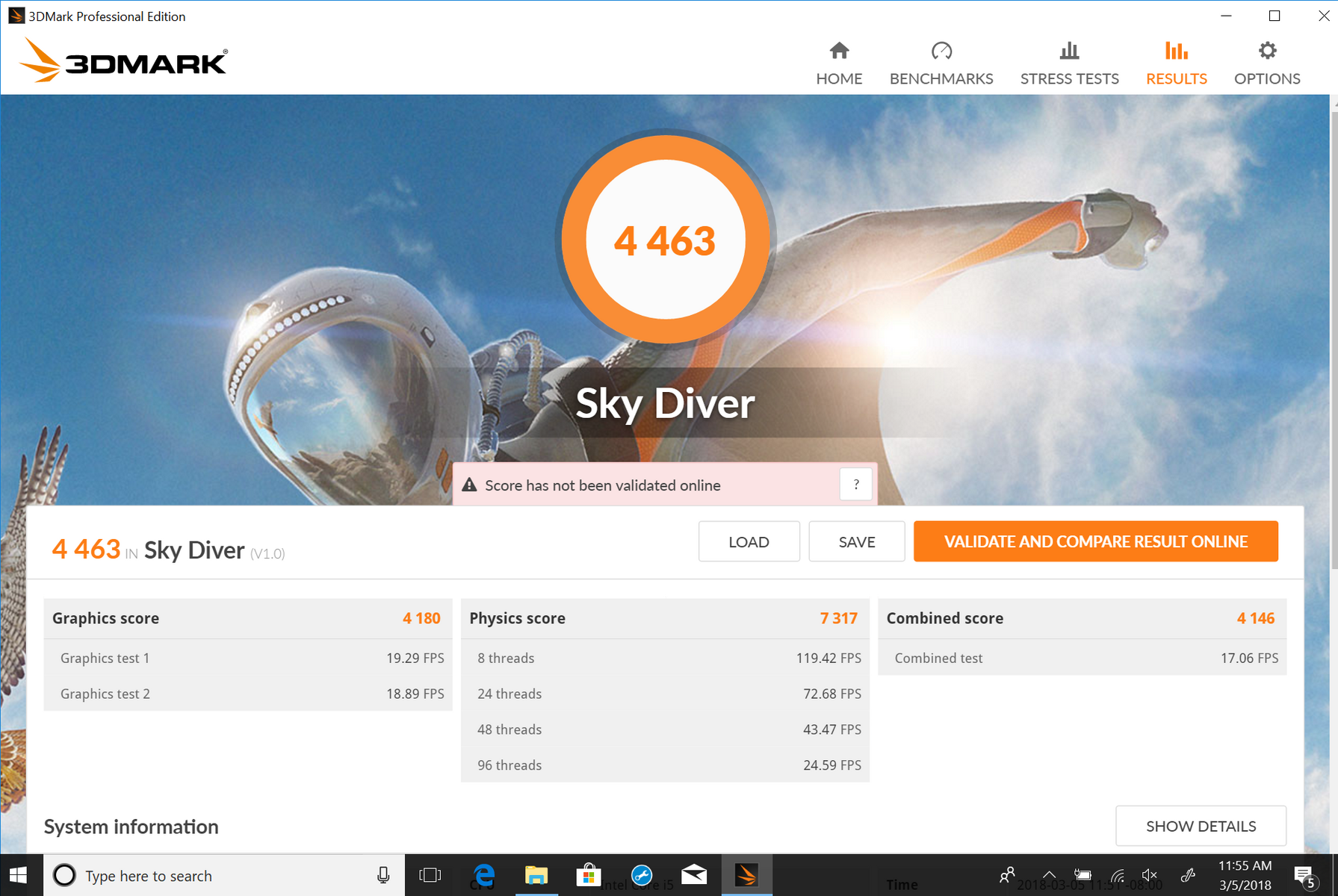1338x896 pixels.
Task: Open the People icon in system tray
Action: (x=1007, y=874)
